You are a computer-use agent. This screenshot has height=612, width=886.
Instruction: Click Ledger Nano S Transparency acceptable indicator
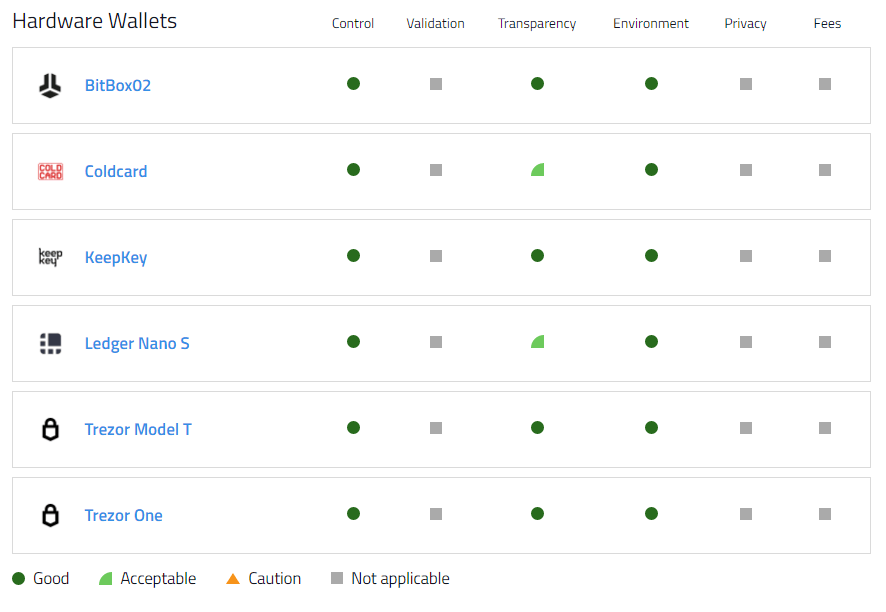(537, 341)
